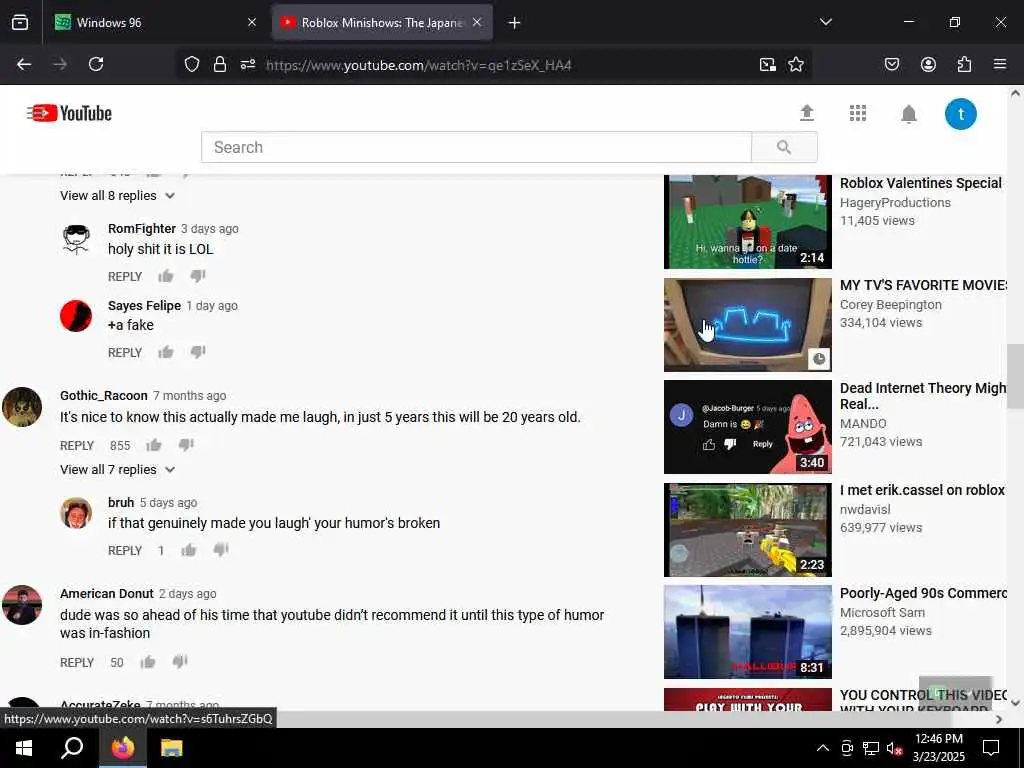Like RomFighter's comment
Viewport: 1024px width, 768px height.
point(165,276)
